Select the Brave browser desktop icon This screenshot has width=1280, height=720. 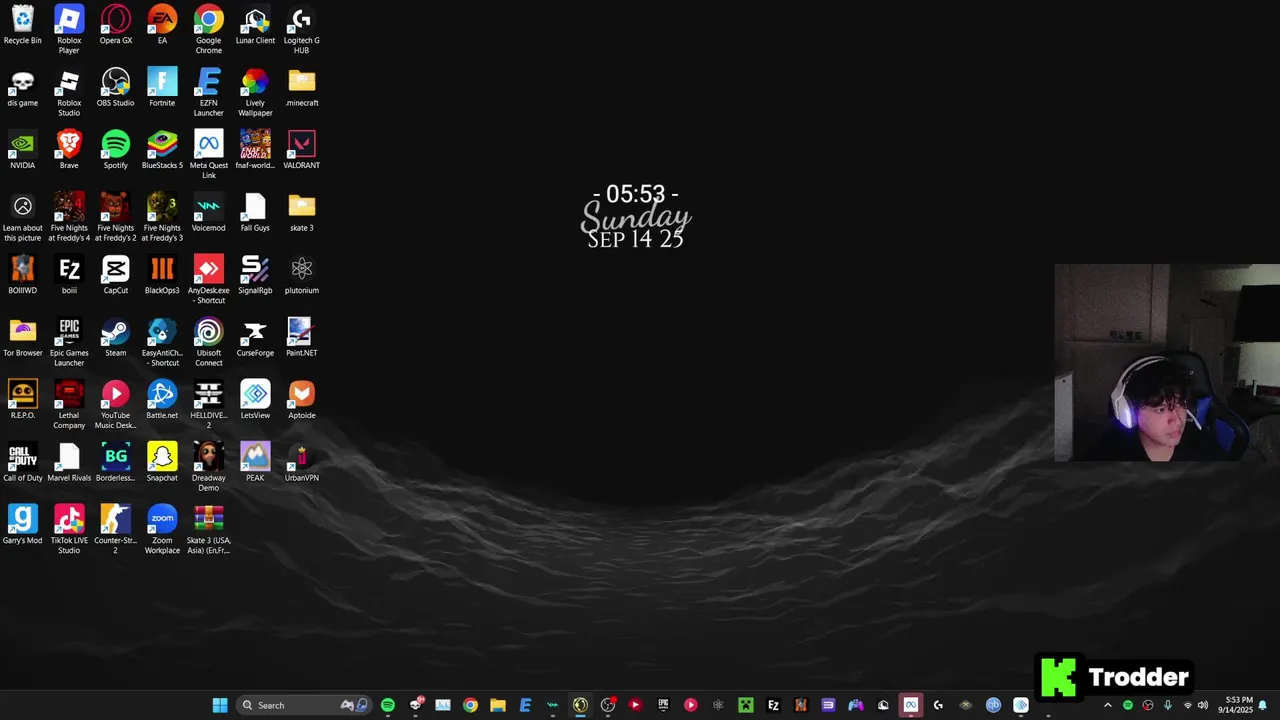(69, 151)
